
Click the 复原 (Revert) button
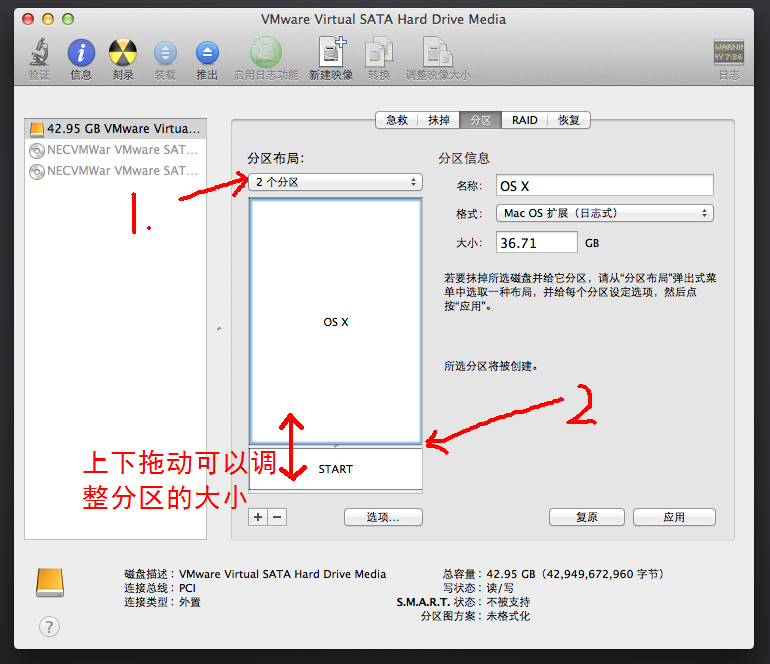click(x=586, y=517)
